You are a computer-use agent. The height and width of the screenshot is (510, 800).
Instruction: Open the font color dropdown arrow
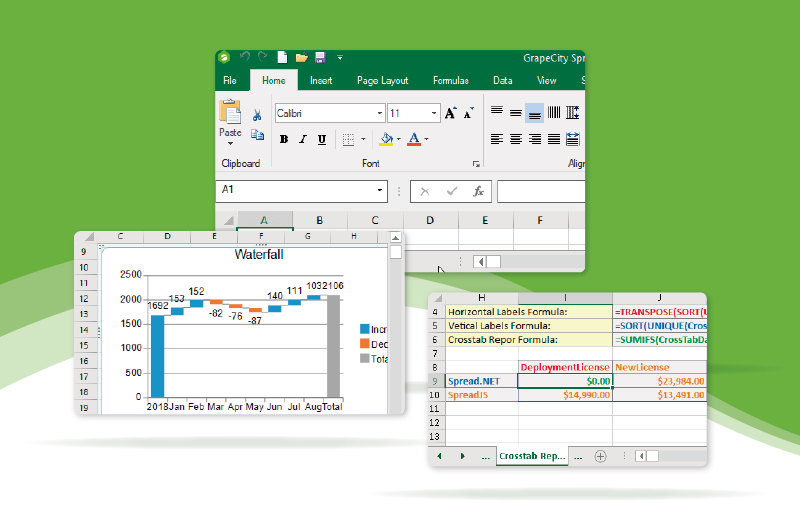[x=427, y=139]
